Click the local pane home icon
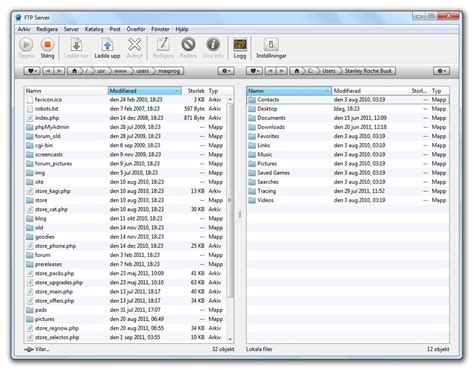The height and width of the screenshot is (373, 474). tap(297, 71)
